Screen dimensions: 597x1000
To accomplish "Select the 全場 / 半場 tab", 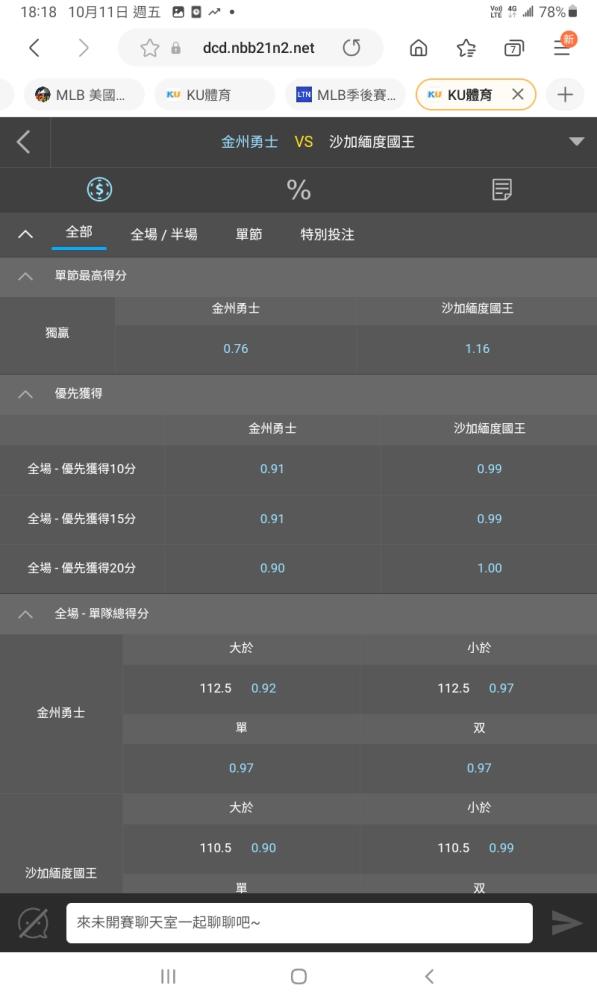I will coord(164,234).
